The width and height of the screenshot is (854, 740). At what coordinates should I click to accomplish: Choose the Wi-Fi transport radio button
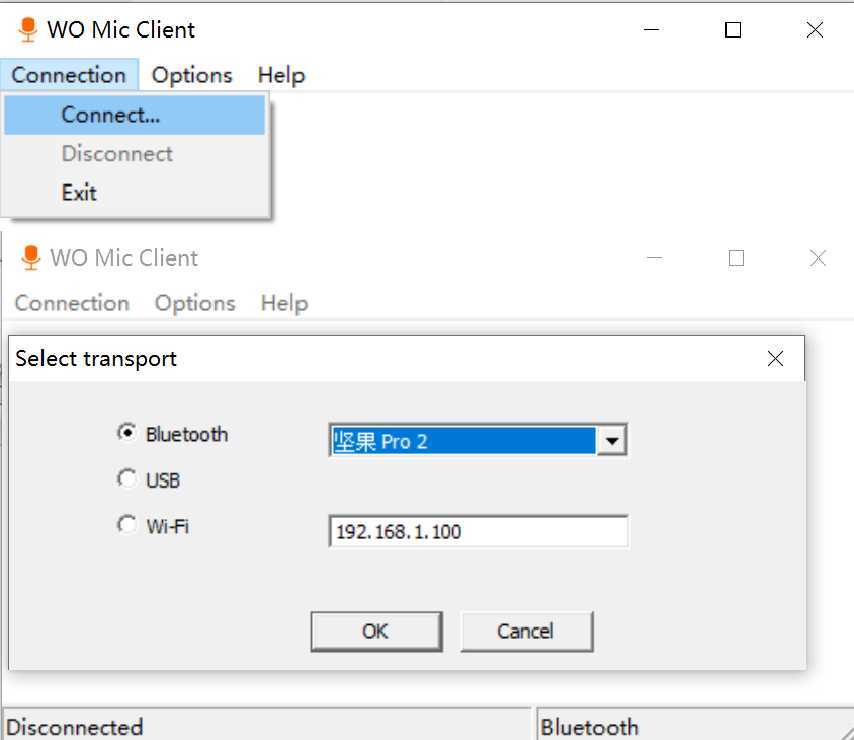(x=127, y=524)
